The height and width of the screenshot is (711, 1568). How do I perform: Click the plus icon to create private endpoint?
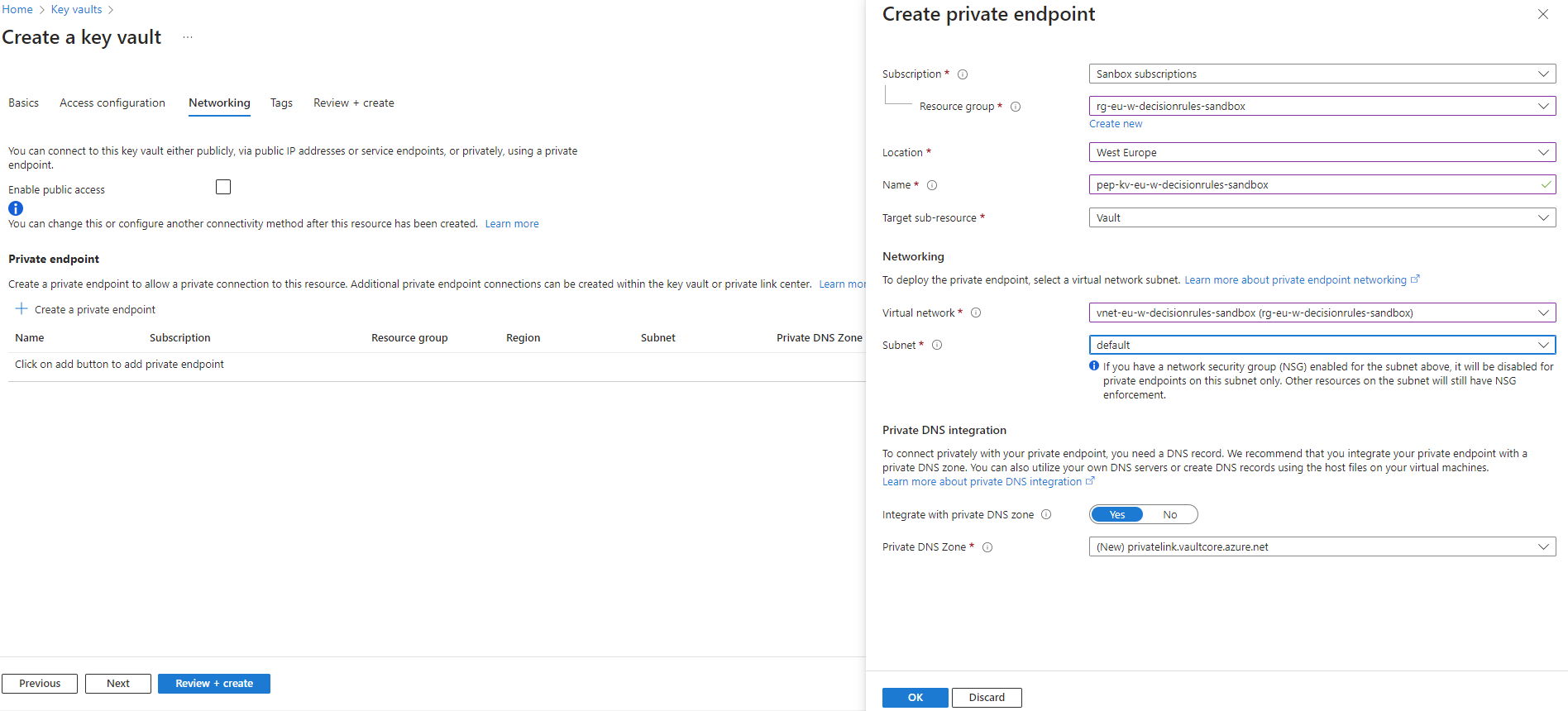[22, 309]
